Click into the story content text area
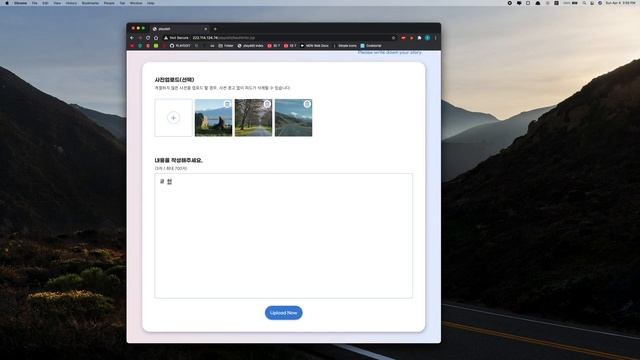The height and width of the screenshot is (360, 640). pos(284,236)
